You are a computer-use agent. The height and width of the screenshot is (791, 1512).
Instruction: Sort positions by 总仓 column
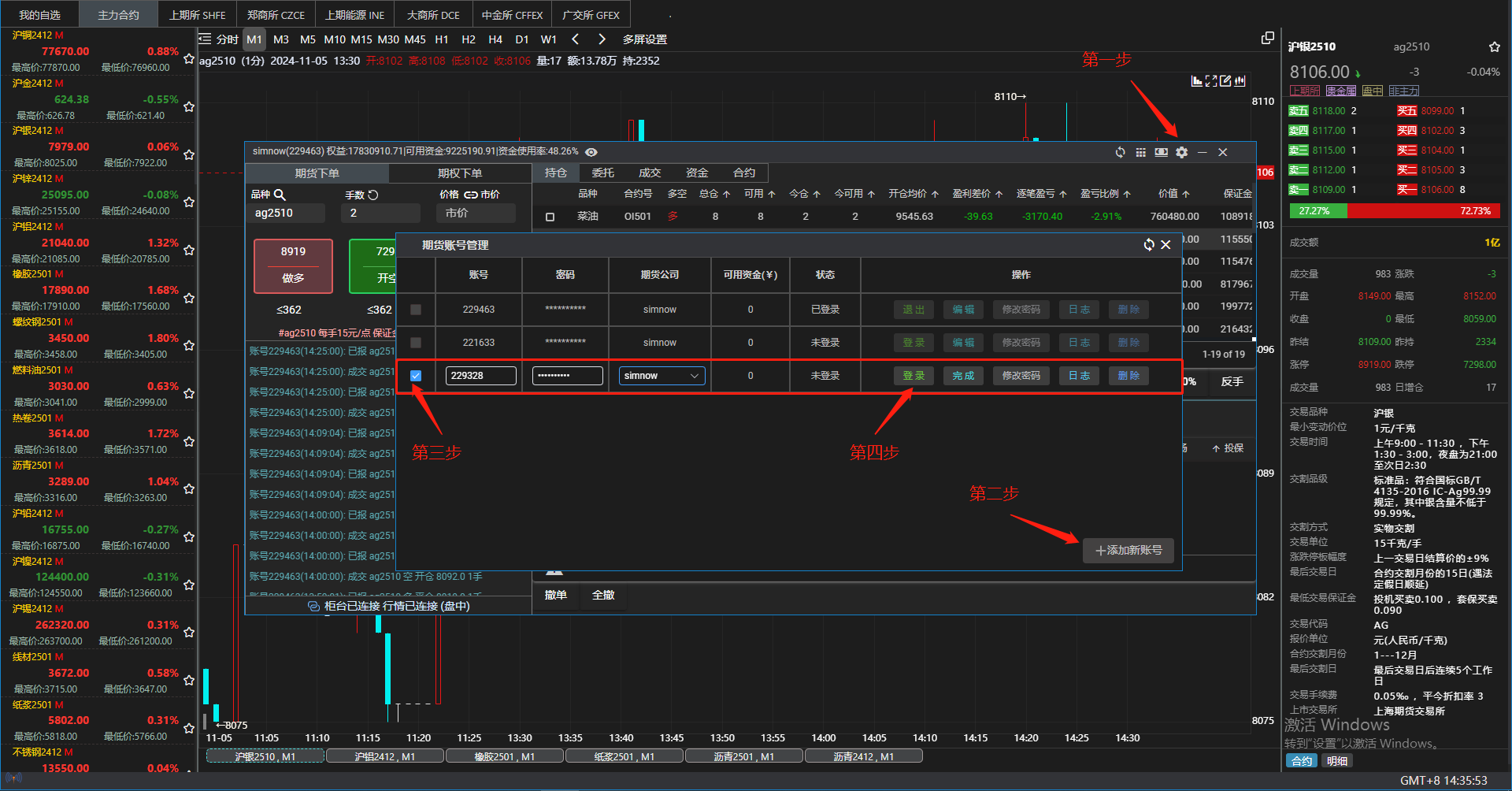tap(714, 194)
